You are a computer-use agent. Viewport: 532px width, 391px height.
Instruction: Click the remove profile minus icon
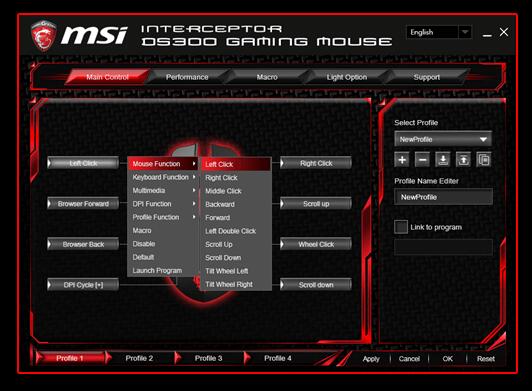tap(422, 160)
